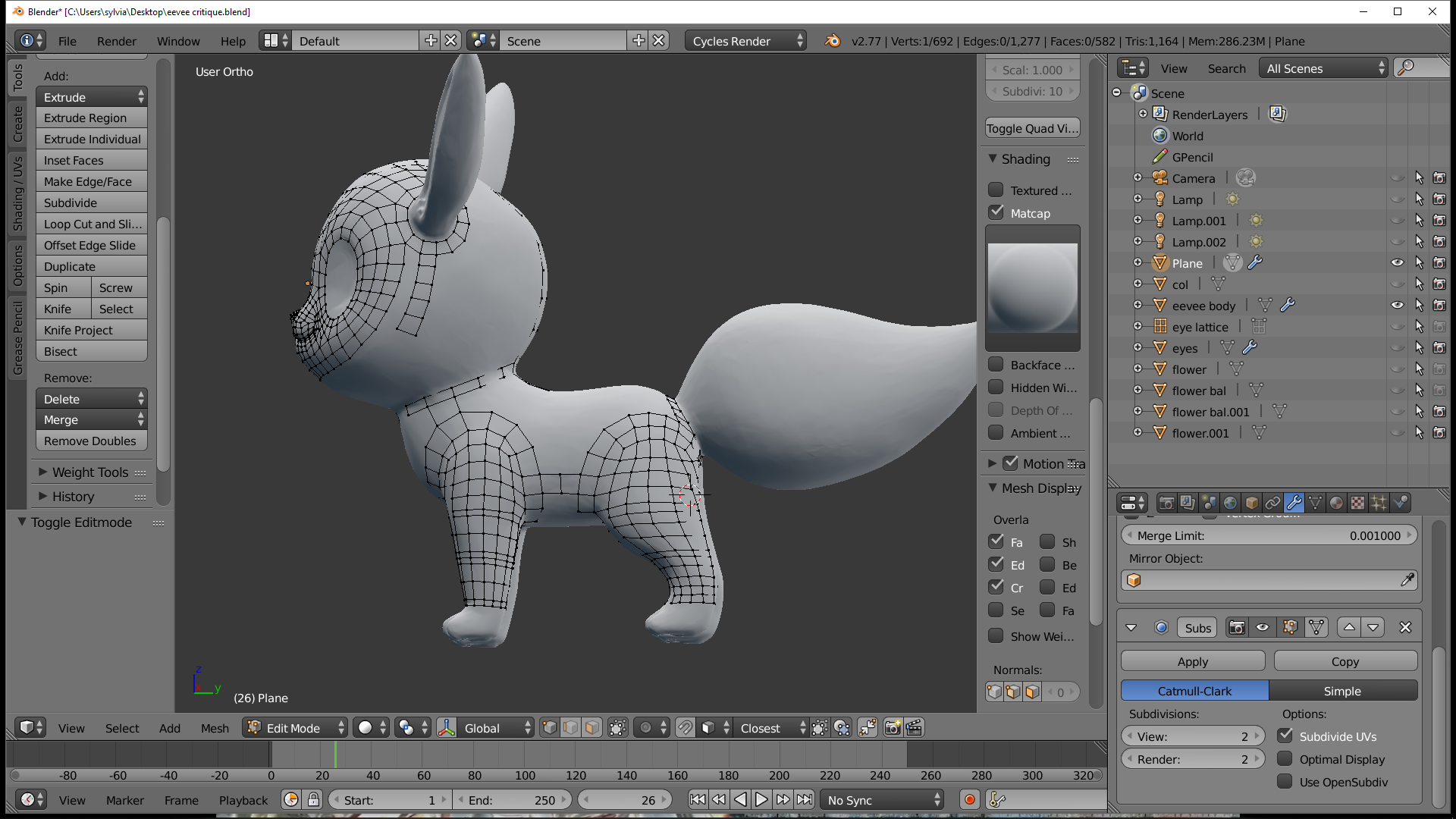Enable the Textured Solid checkbox
The image size is (1456, 819).
[996, 190]
